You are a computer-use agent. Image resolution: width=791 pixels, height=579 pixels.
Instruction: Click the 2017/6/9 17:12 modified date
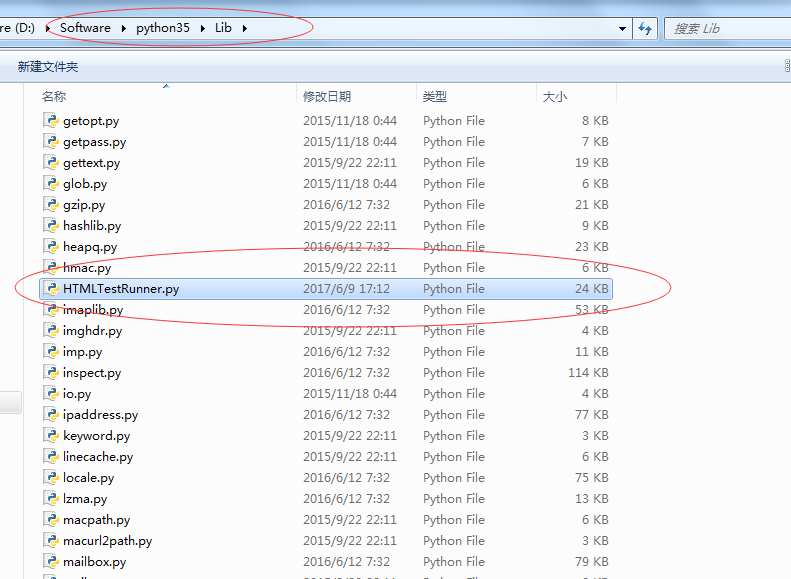click(x=346, y=288)
